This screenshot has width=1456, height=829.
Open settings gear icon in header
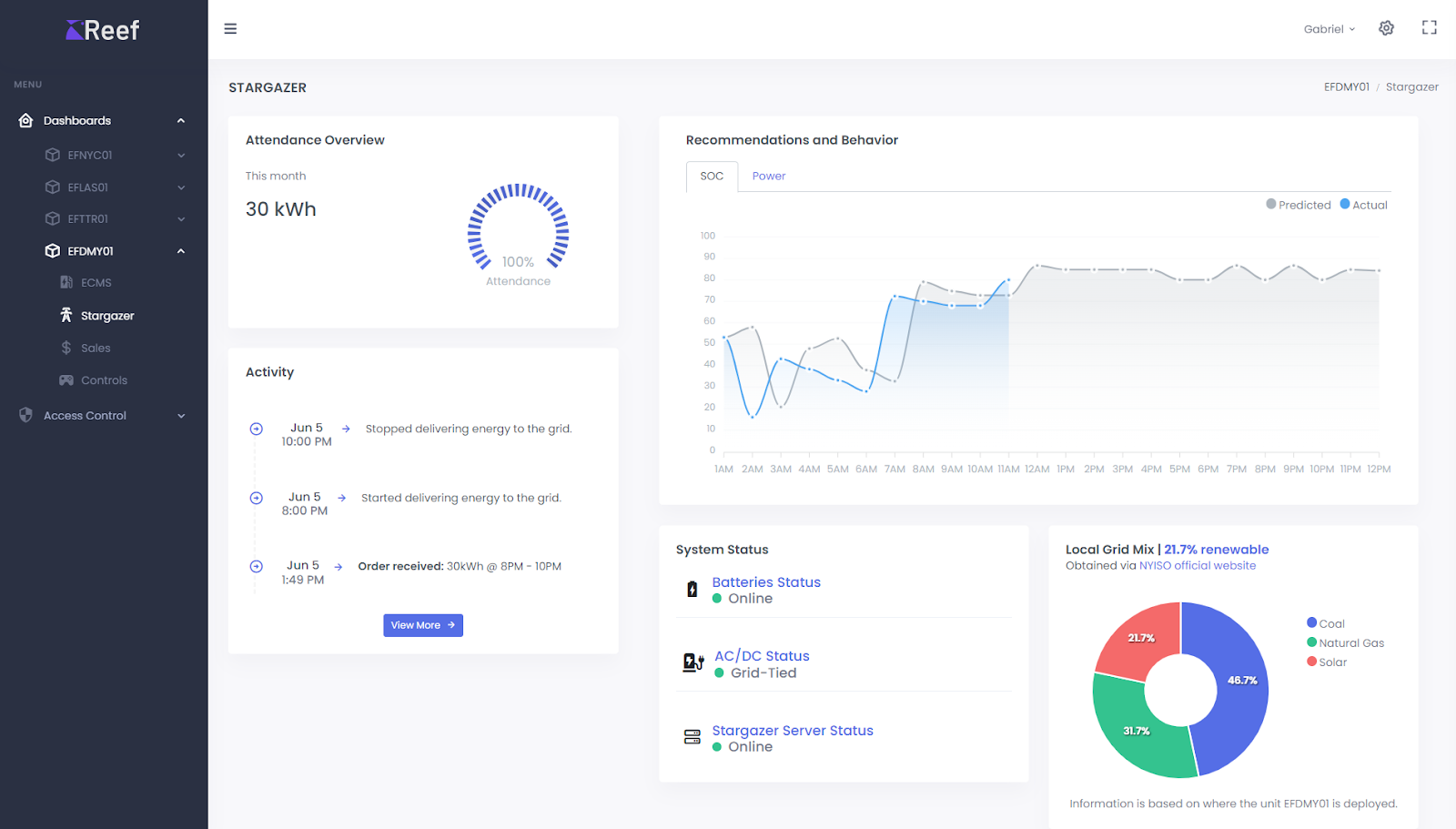coord(1386,28)
